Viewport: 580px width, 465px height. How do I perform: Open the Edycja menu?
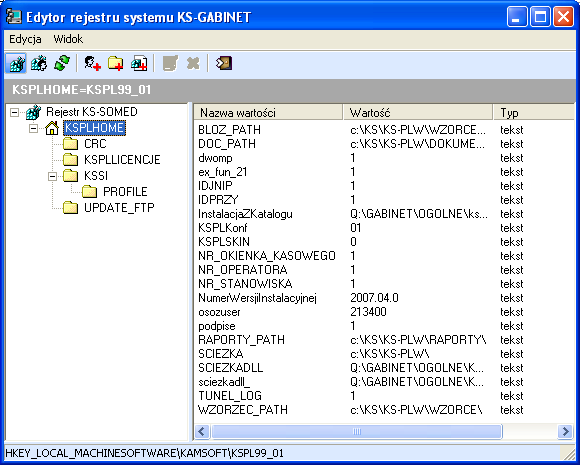point(25,39)
